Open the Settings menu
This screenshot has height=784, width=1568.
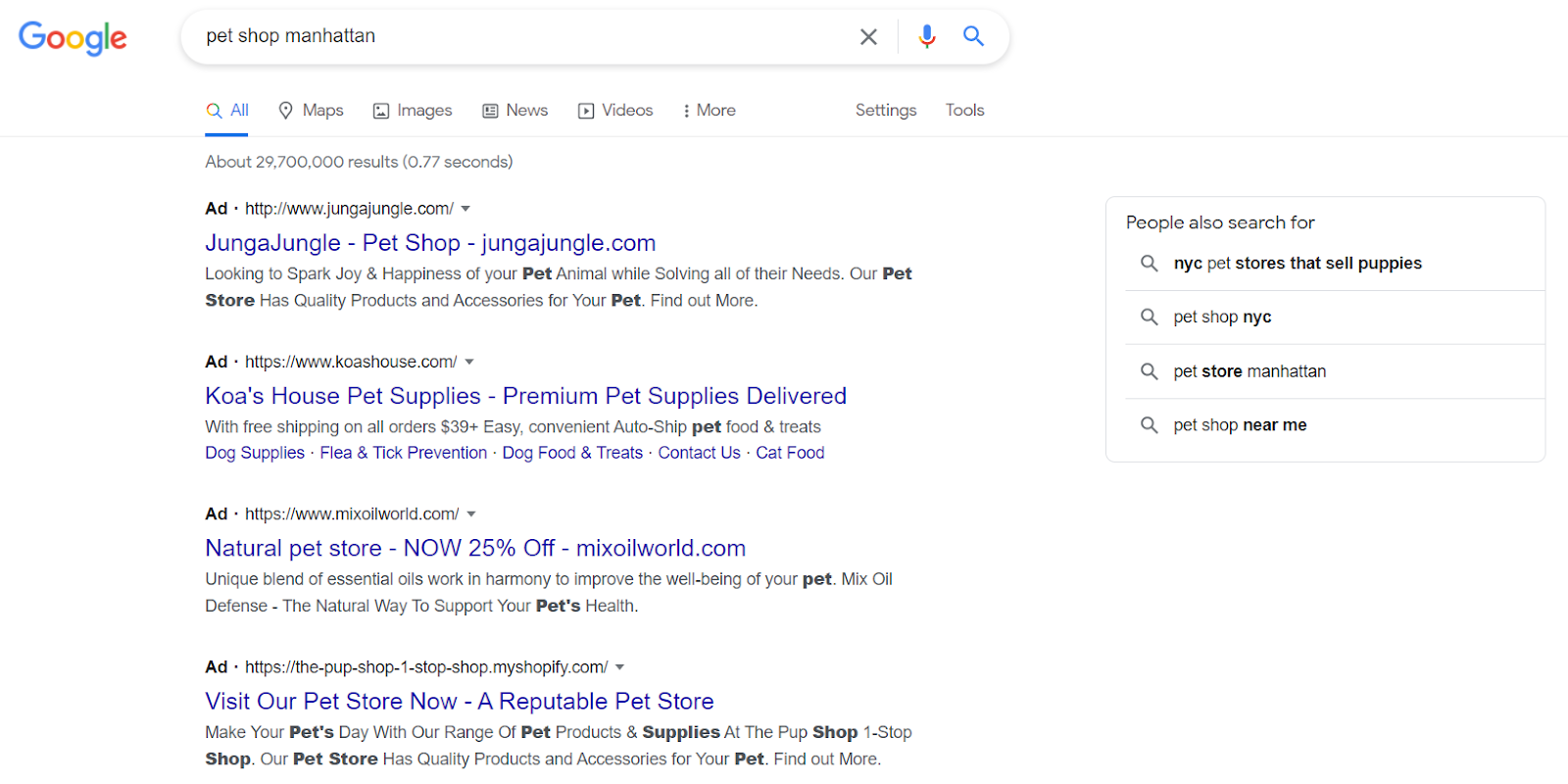886,111
